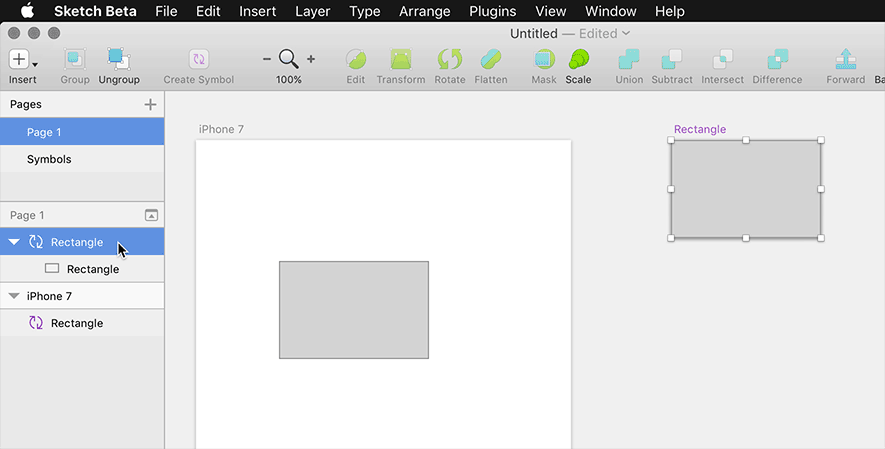The width and height of the screenshot is (885, 449).
Task: Collapse the Rectangle symbol layer group
Action: pos(14,242)
